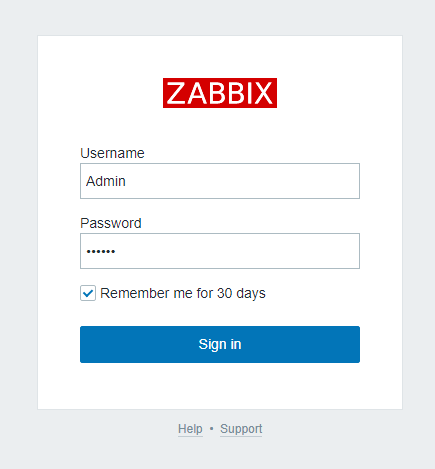Click the Password label text

111,223
